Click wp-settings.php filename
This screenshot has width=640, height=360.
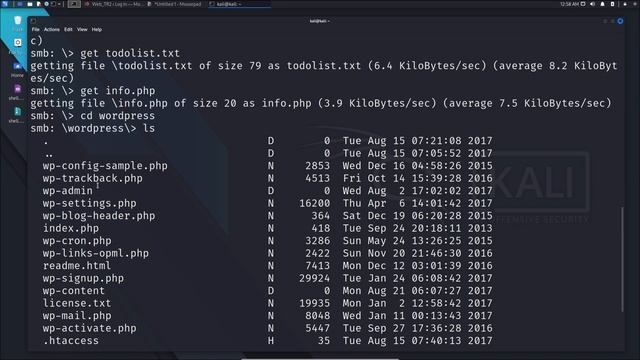coord(89,203)
